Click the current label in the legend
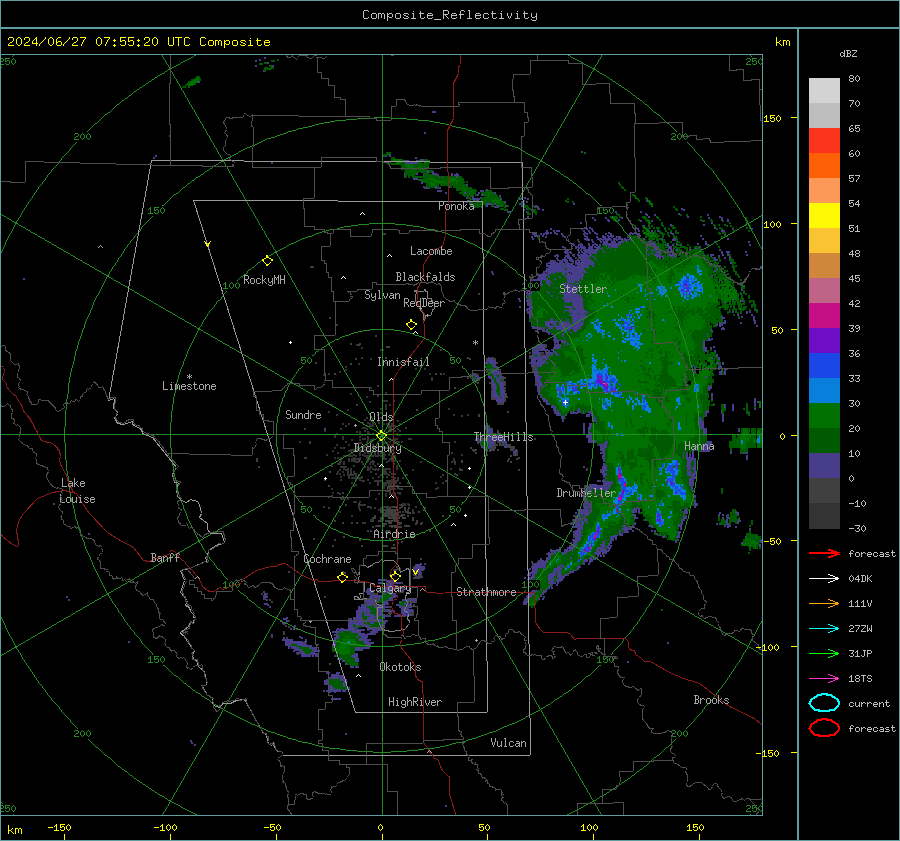Image resolution: width=900 pixels, height=841 pixels. (869, 703)
